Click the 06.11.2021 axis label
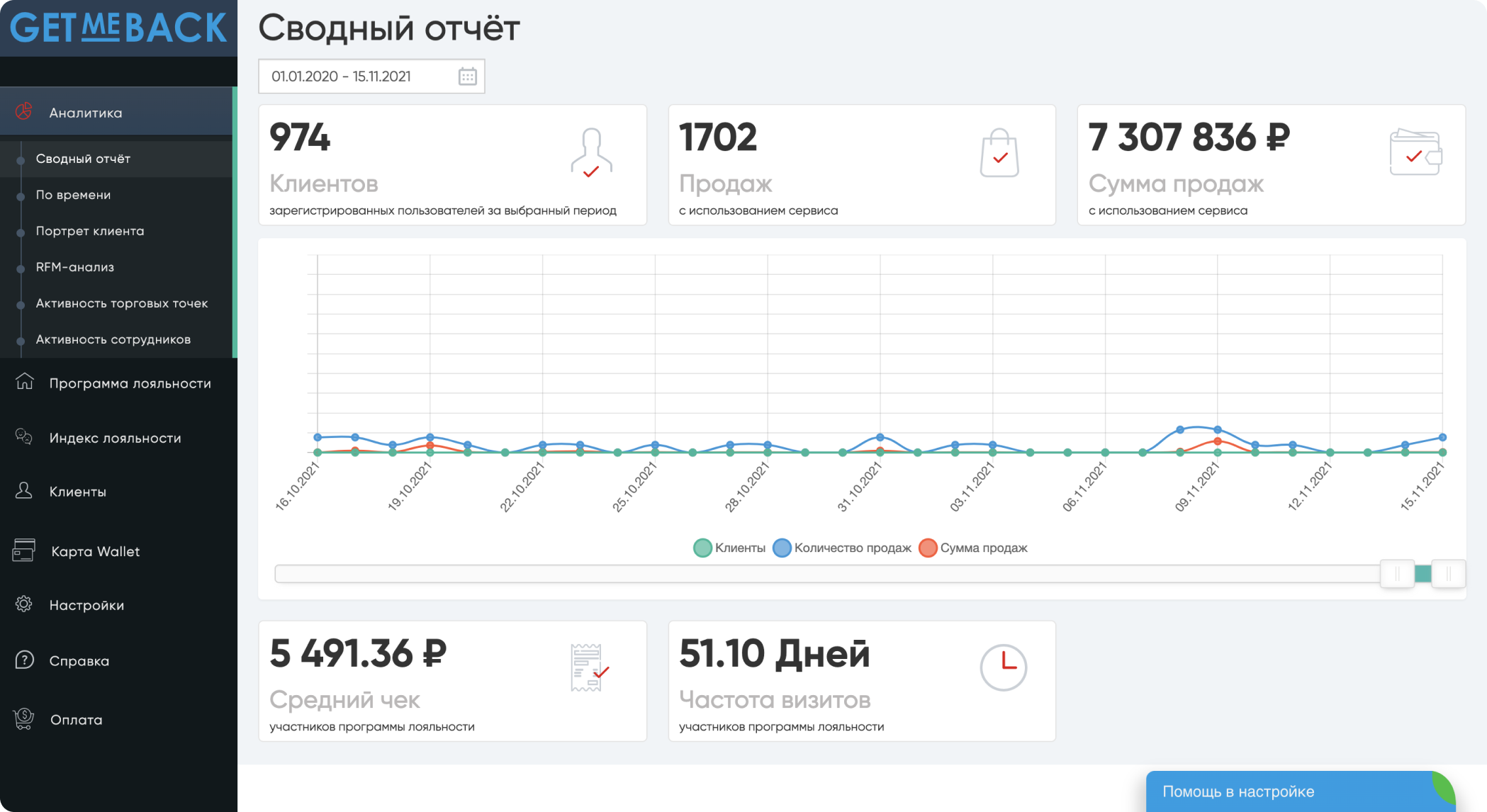 (x=1084, y=486)
